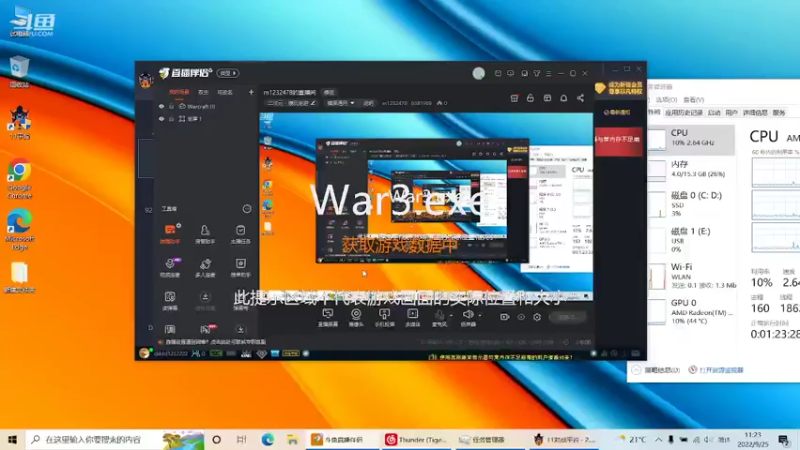Screen dimensions: 800x450
Task: Add a phone screen cast source
Action: [384, 317]
